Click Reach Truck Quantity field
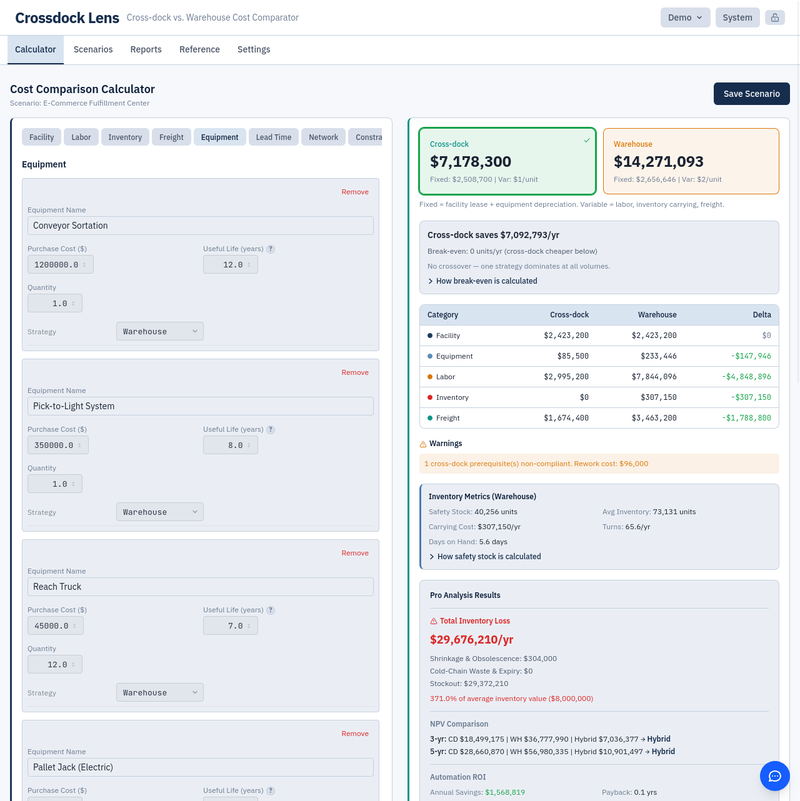The width and height of the screenshot is (800, 801). (55, 665)
